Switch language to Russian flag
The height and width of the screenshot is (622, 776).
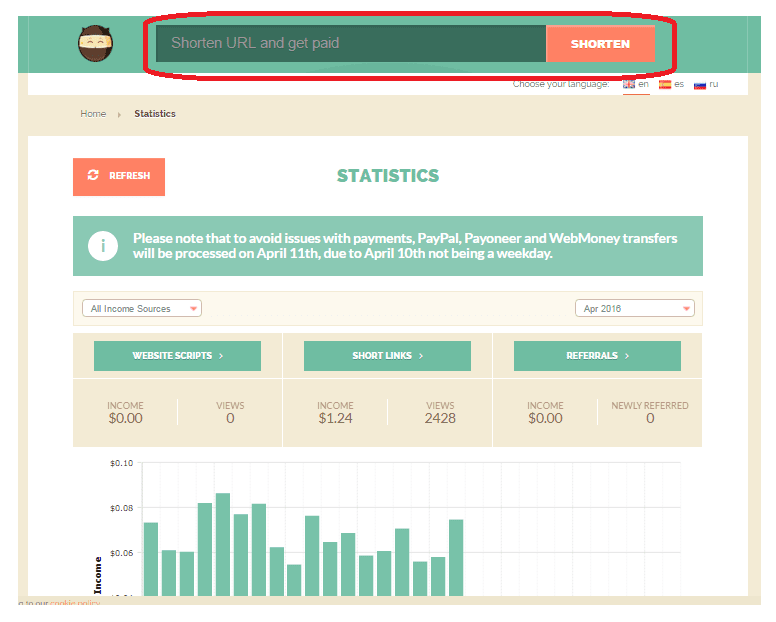[700, 85]
